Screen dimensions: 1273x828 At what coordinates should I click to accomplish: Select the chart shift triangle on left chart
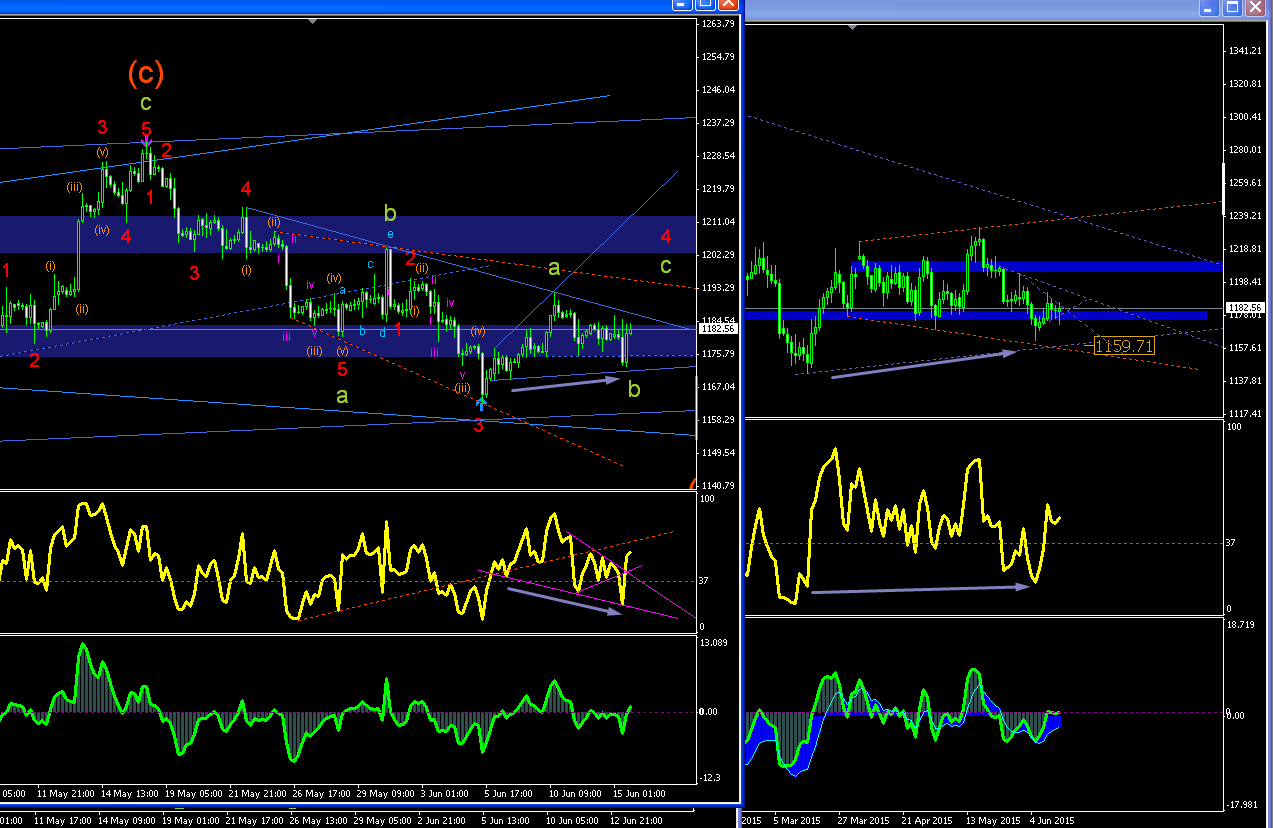pos(314,20)
